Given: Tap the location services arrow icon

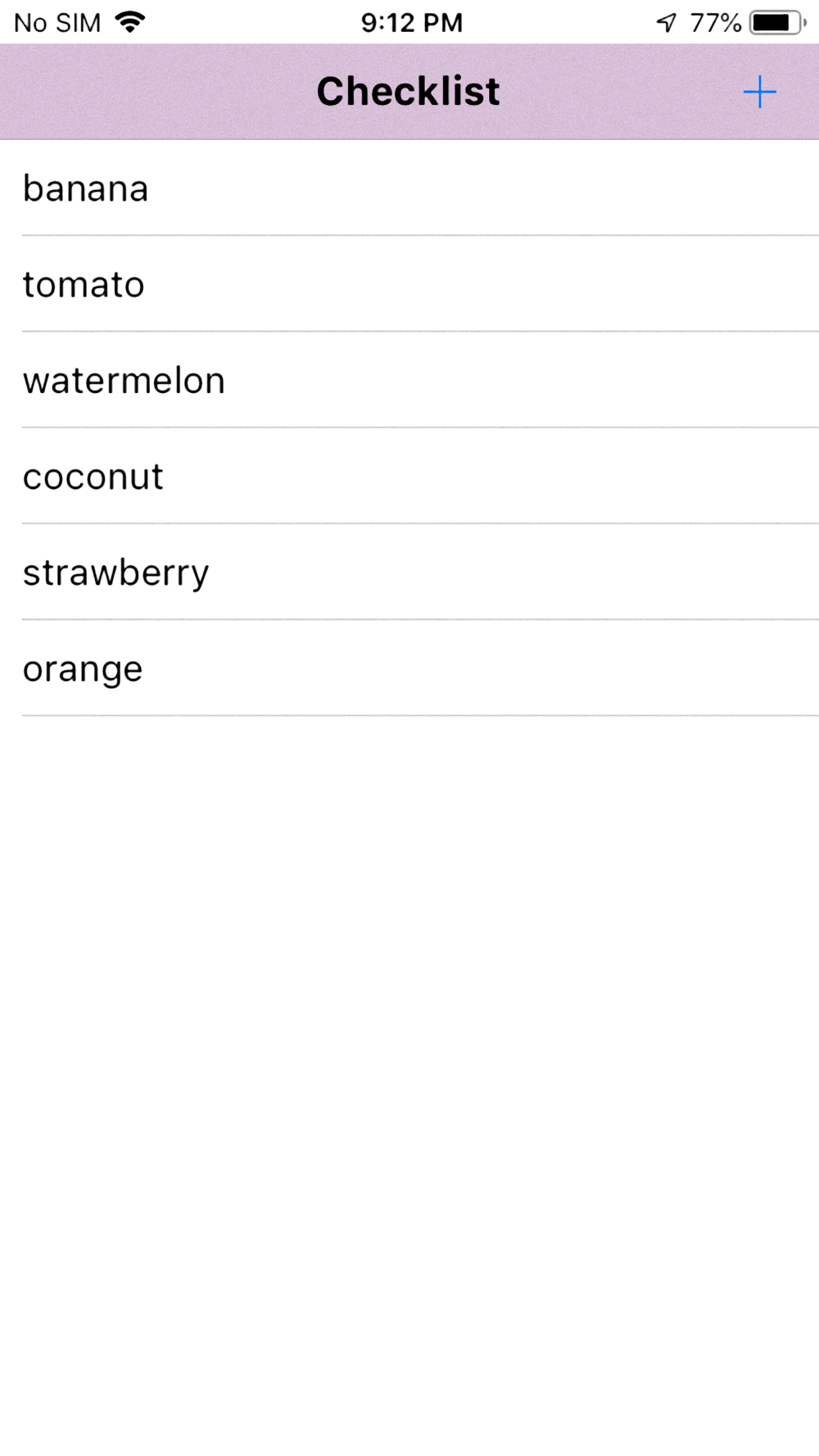Looking at the screenshot, I should click(667, 23).
